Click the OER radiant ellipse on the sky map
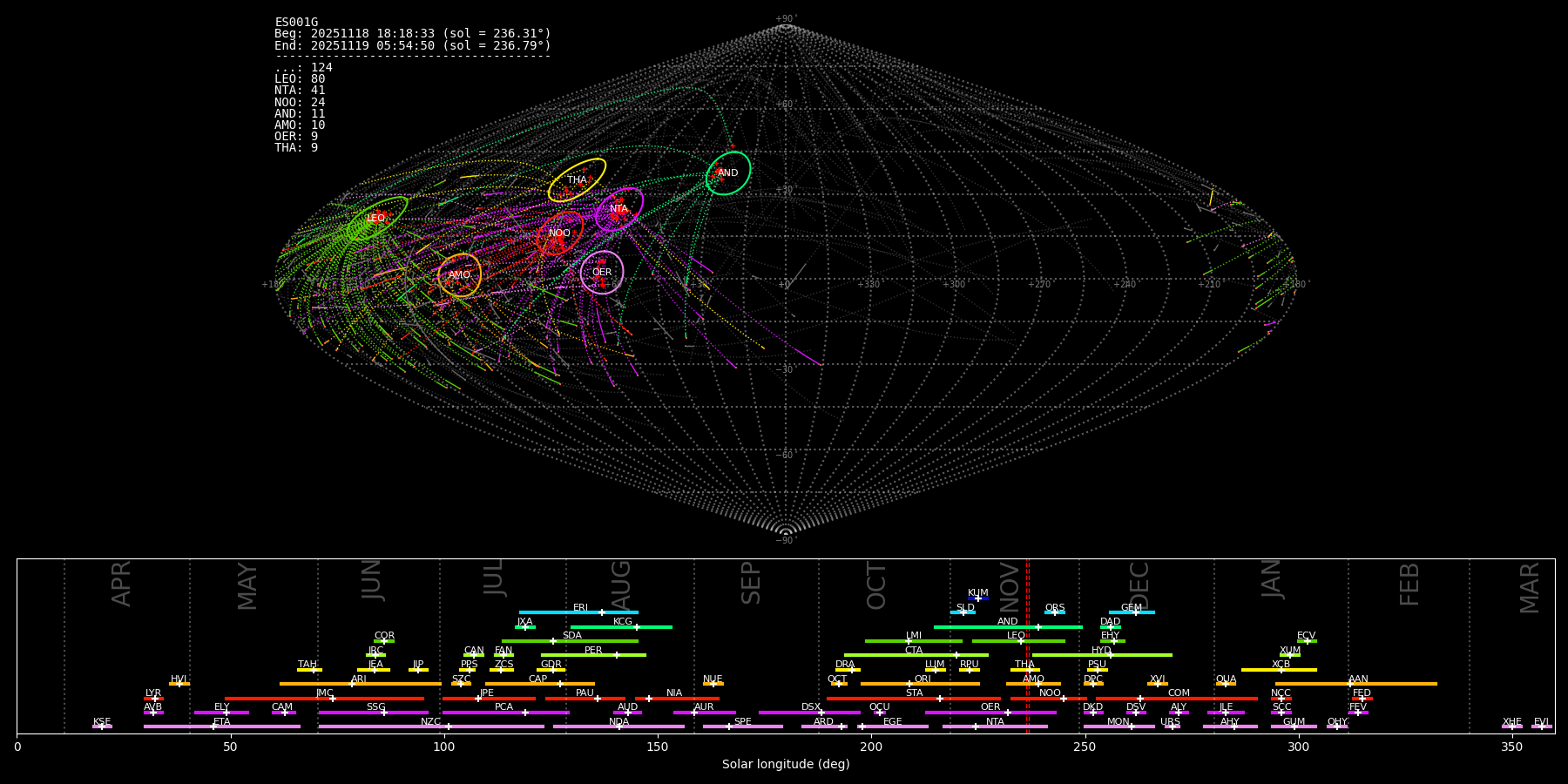This screenshot has height=784, width=1568. click(x=602, y=273)
